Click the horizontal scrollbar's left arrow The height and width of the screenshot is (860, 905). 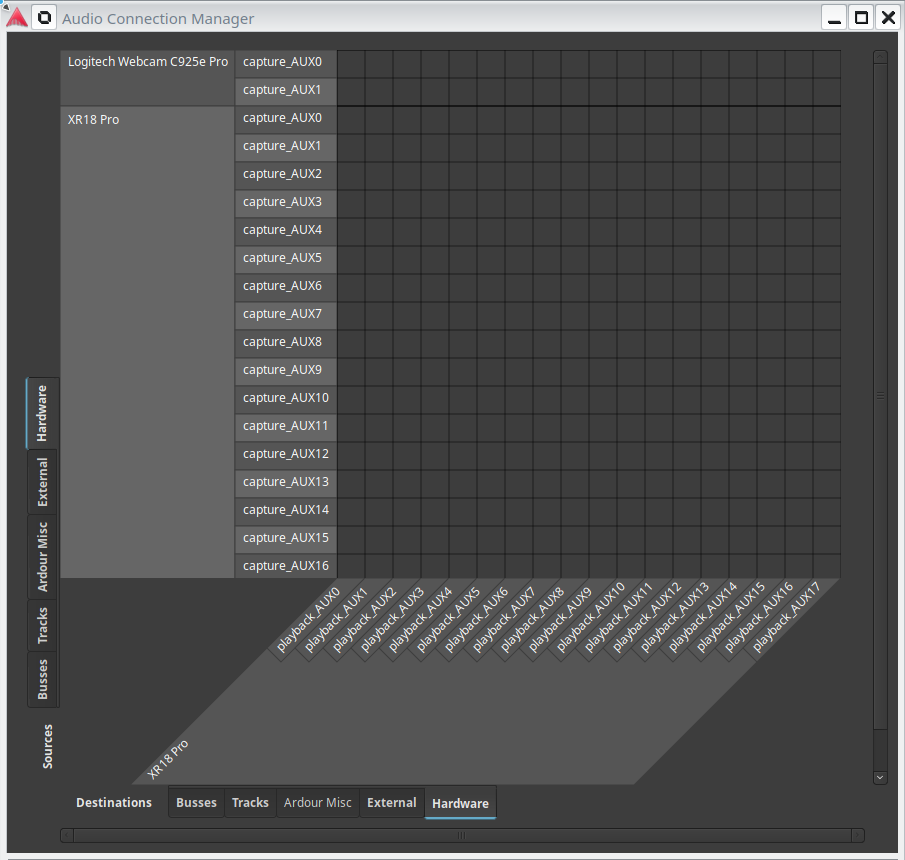pos(67,835)
